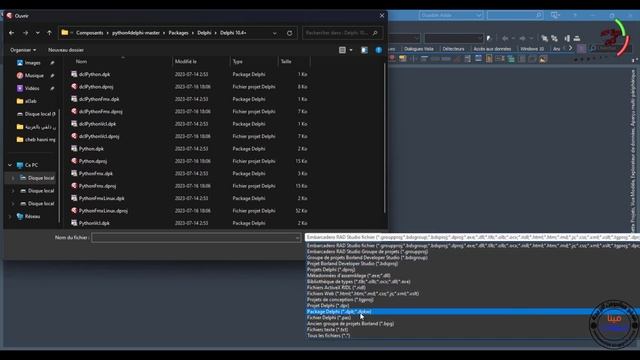640x360 pixels.
Task: Select Réseau in navigation pane
Action: coord(32,216)
